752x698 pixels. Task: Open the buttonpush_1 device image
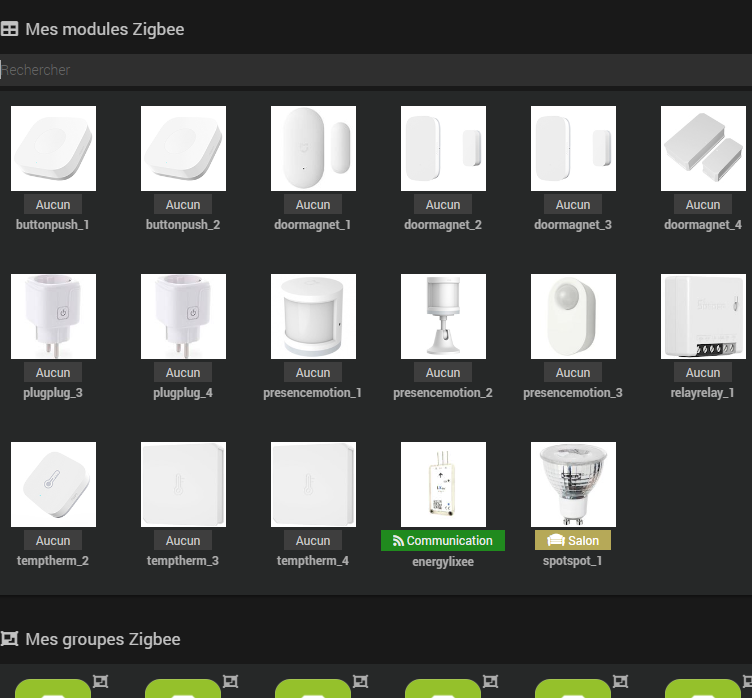(53, 148)
